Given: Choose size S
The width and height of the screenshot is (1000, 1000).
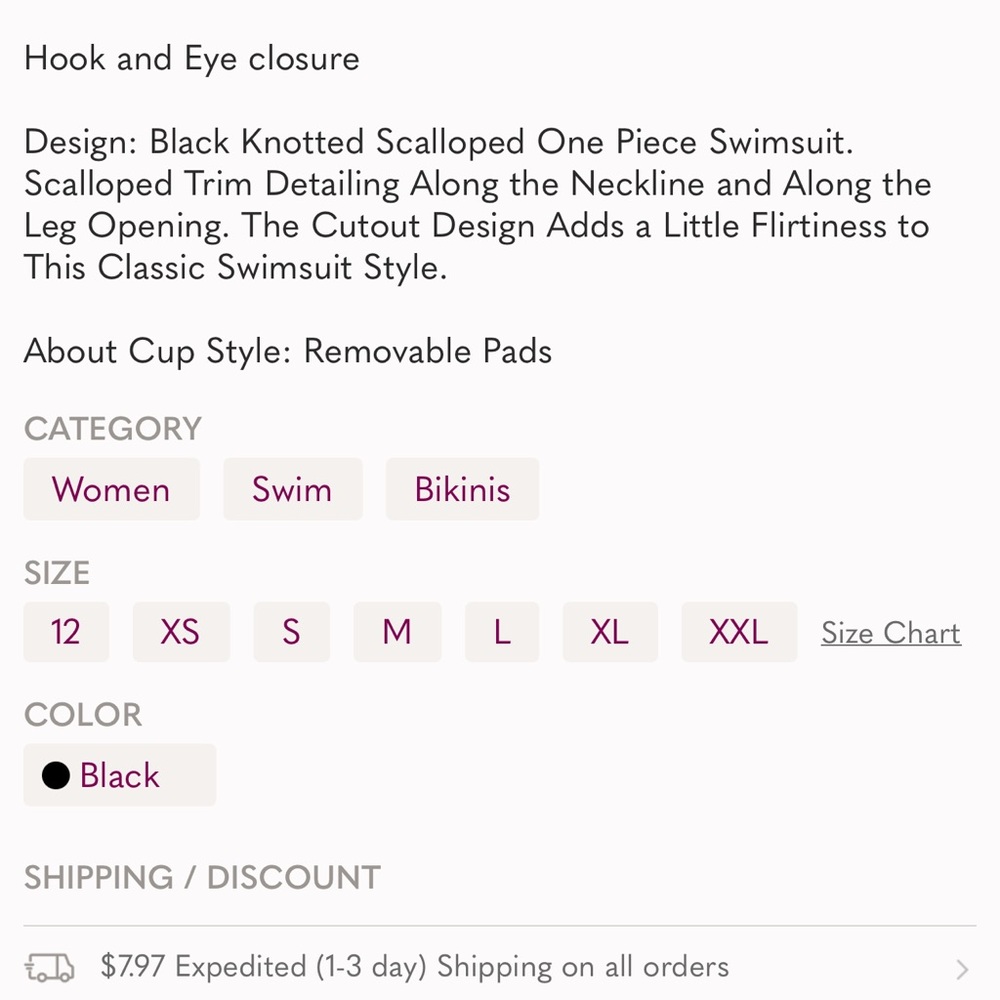Looking at the screenshot, I should [x=291, y=632].
